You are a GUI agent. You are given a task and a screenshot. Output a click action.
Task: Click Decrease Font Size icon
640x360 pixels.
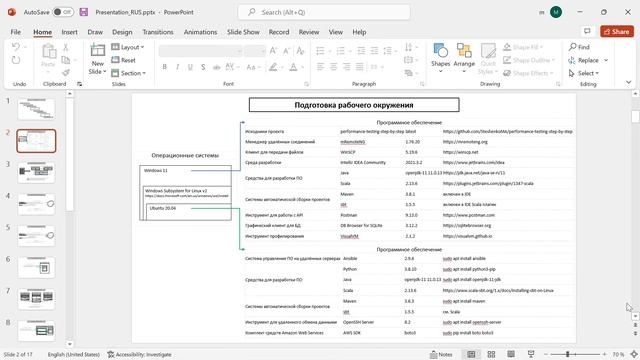point(286,51)
